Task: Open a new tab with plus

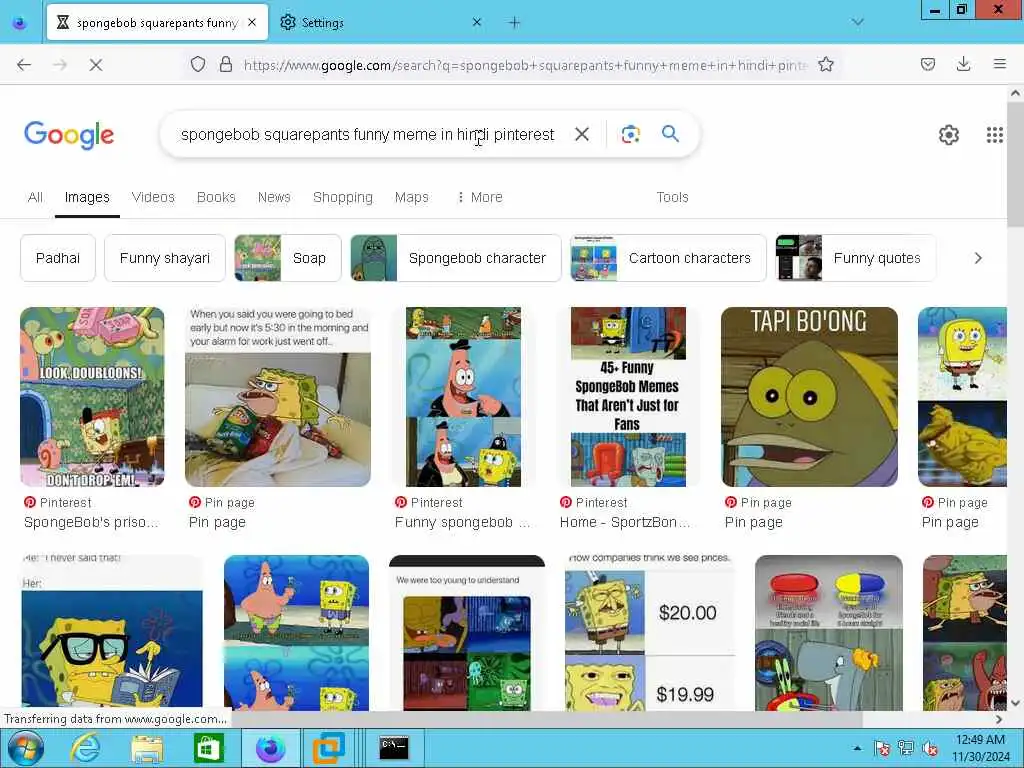Action: point(514,23)
